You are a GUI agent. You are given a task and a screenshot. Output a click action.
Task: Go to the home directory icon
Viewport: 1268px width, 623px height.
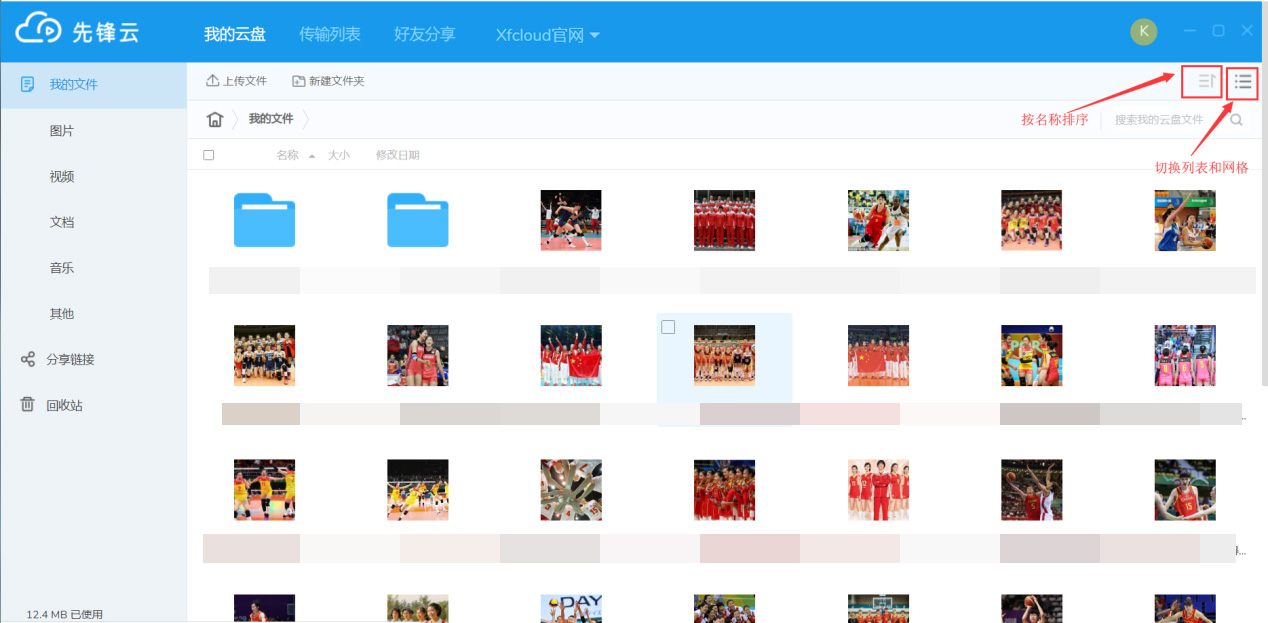[x=214, y=119]
